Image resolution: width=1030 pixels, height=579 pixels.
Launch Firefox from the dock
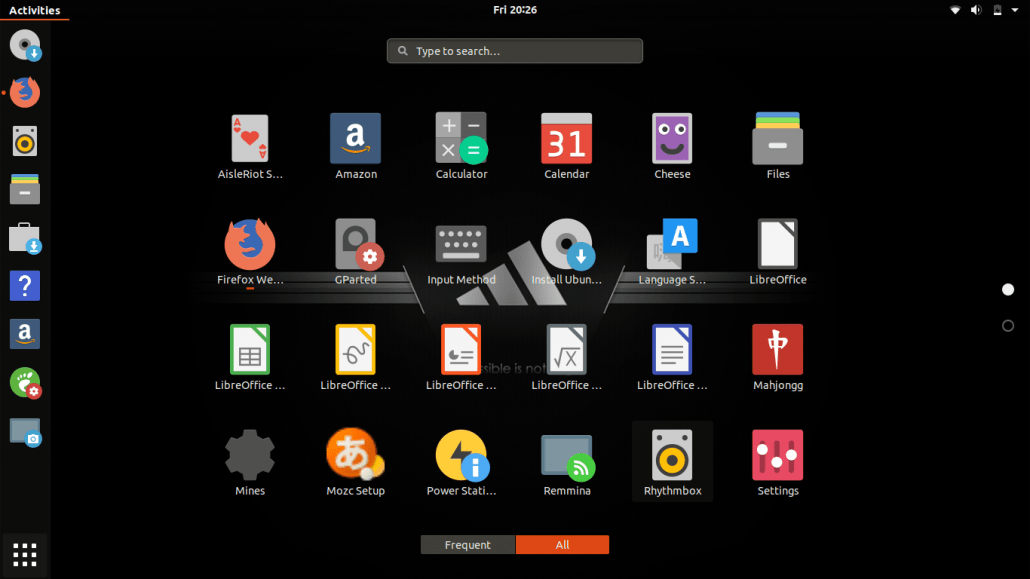[x=23, y=92]
